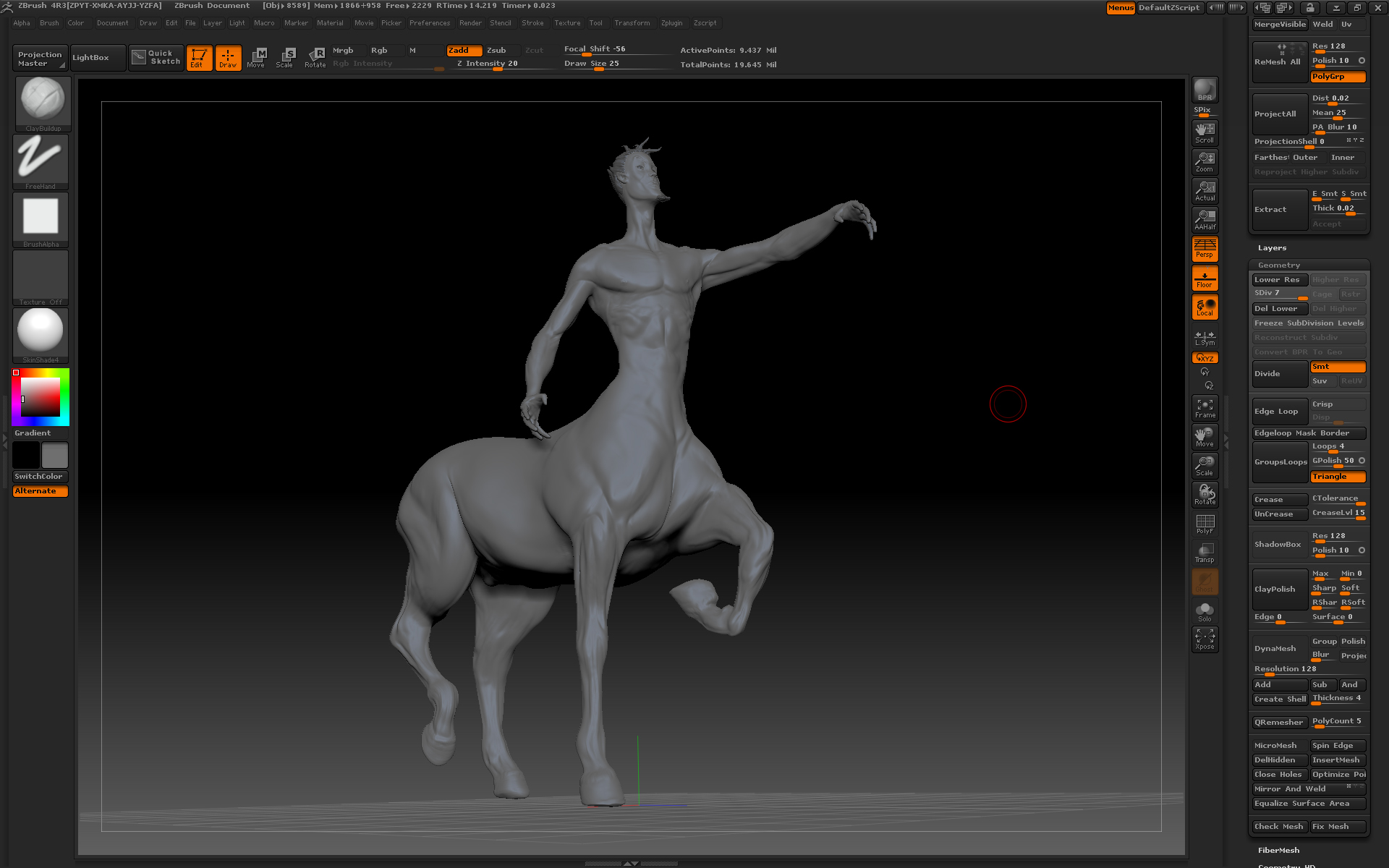This screenshot has width=1389, height=868.
Task: Expand the Layers palette section
Action: [x=1272, y=248]
